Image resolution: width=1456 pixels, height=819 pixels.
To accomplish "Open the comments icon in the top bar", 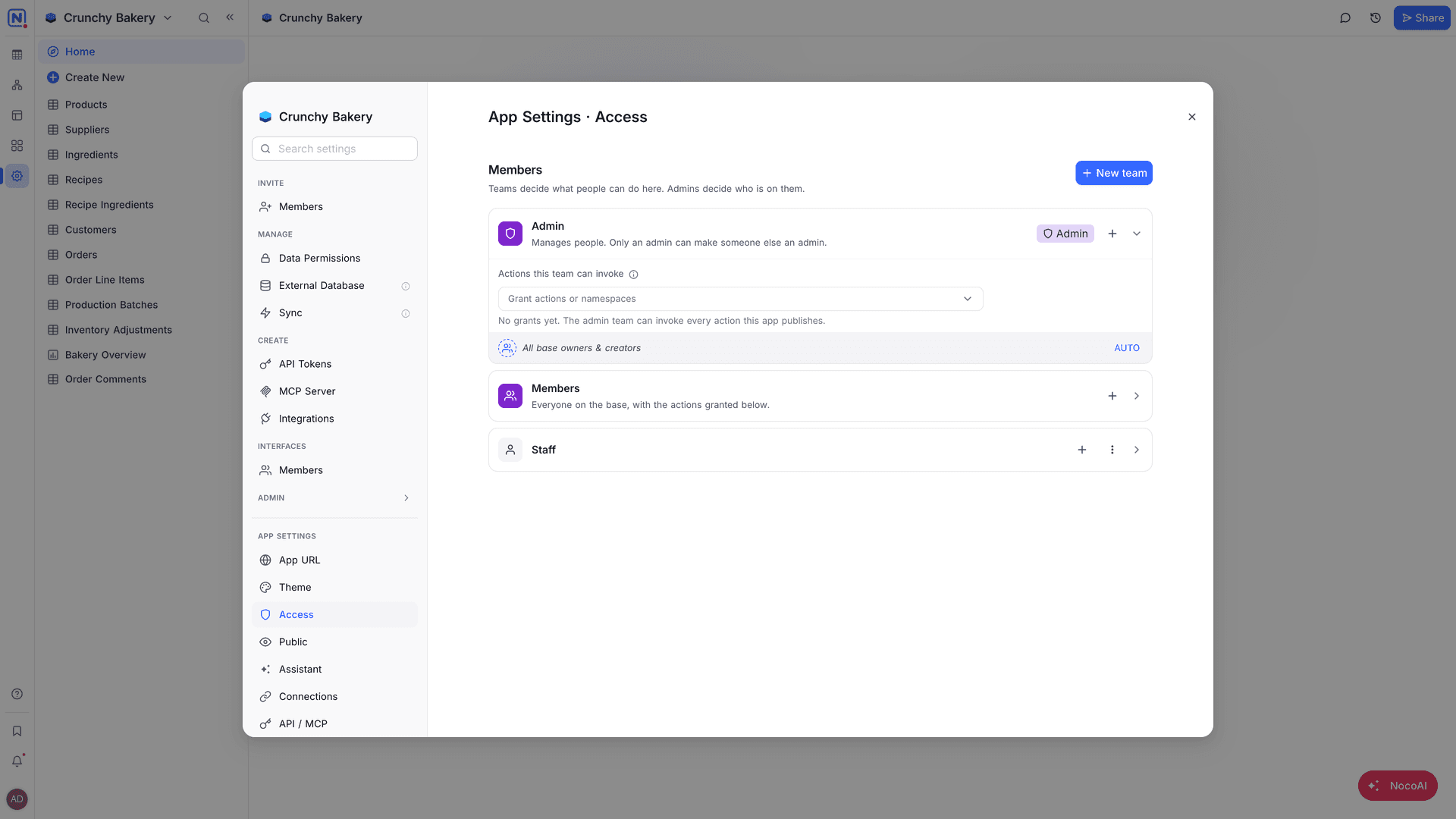I will [x=1345, y=17].
